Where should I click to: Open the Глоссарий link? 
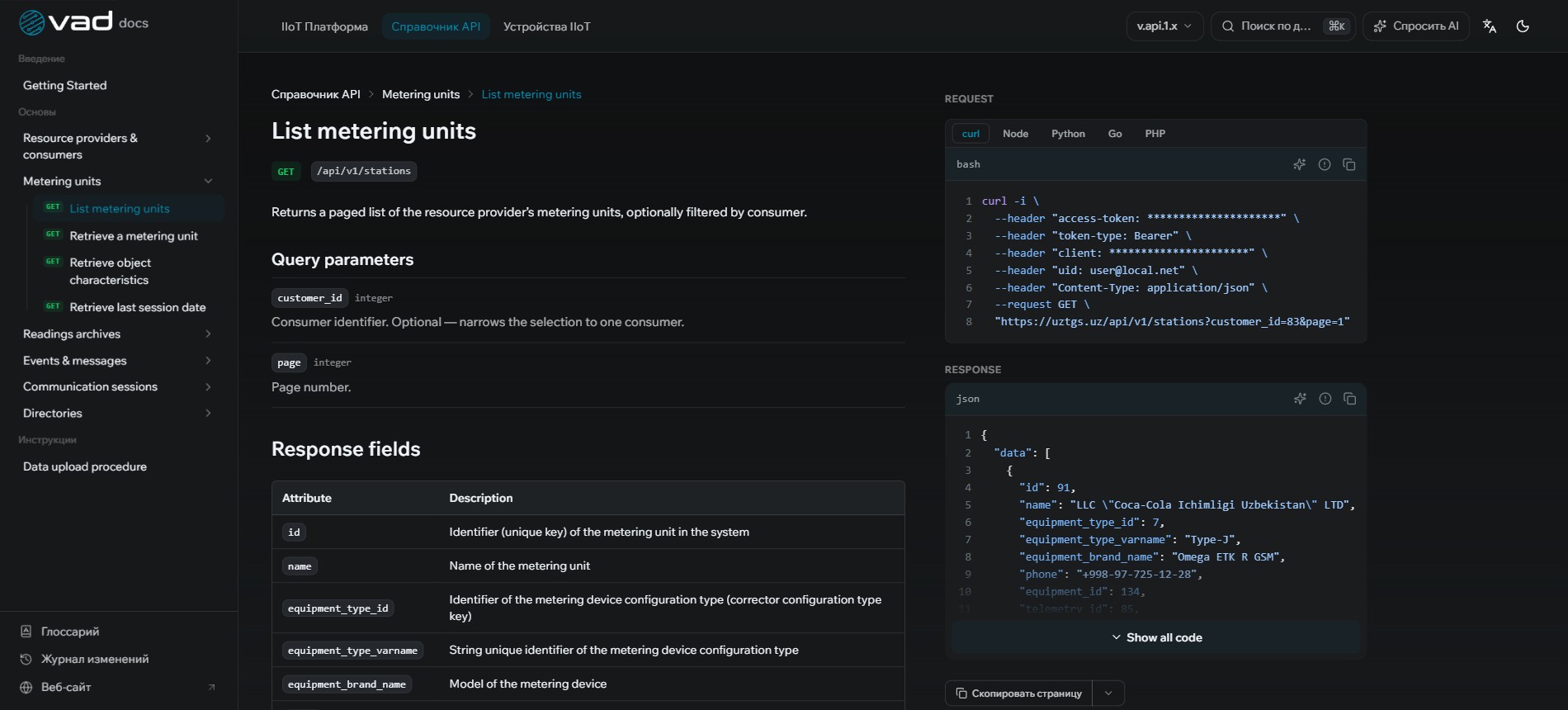(x=70, y=632)
